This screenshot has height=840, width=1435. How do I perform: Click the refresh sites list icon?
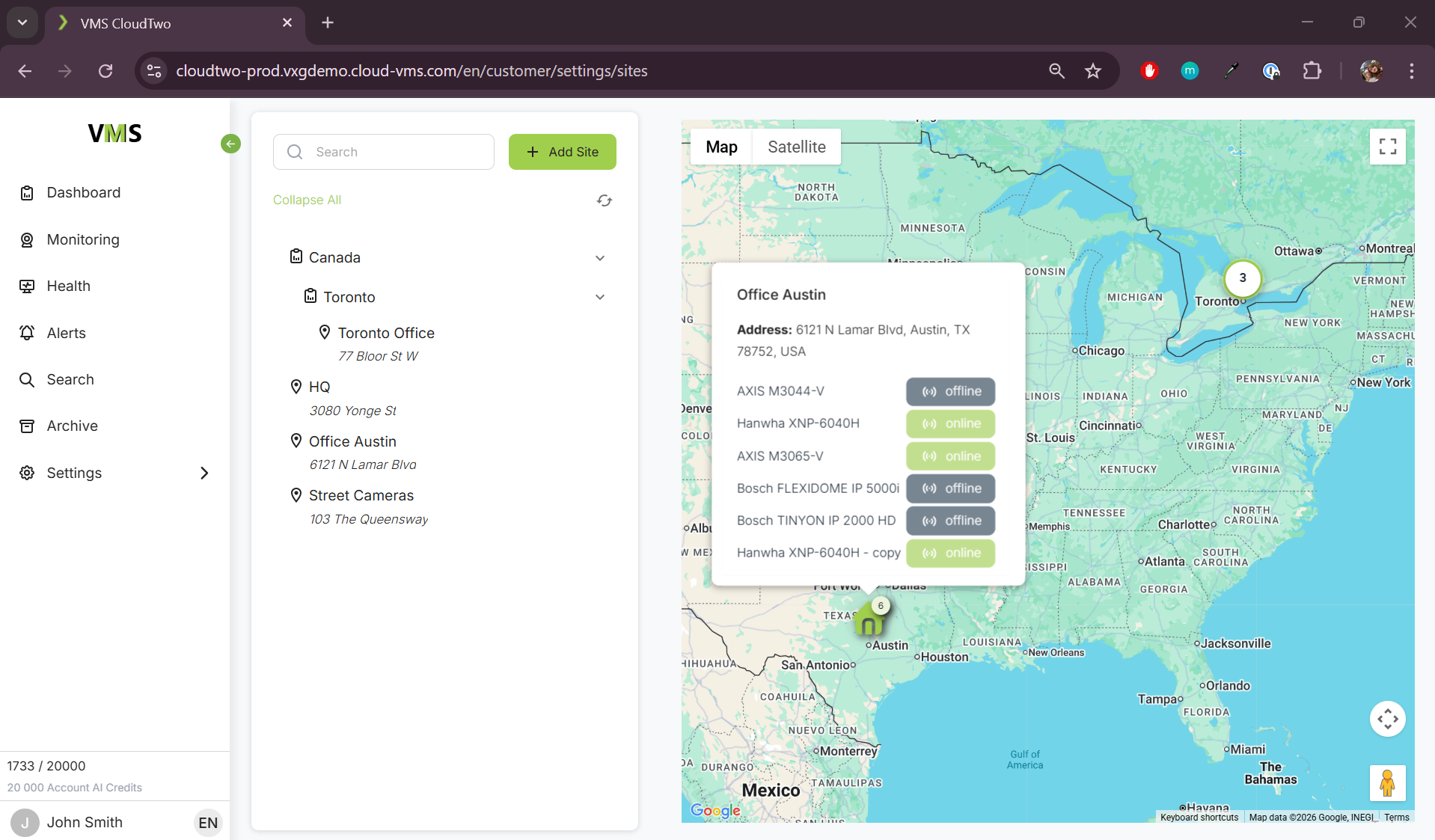point(604,200)
